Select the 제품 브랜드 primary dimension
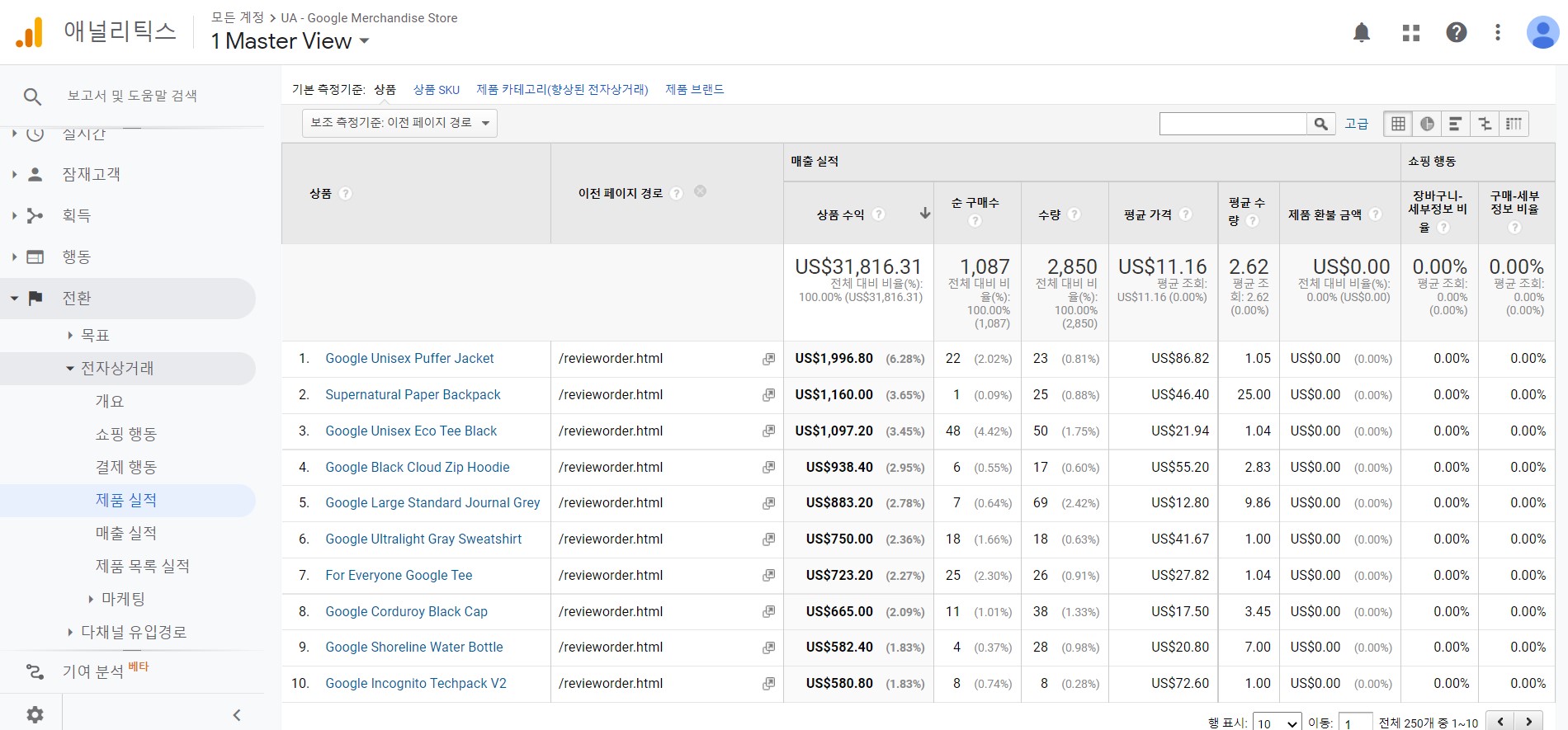 (695, 89)
